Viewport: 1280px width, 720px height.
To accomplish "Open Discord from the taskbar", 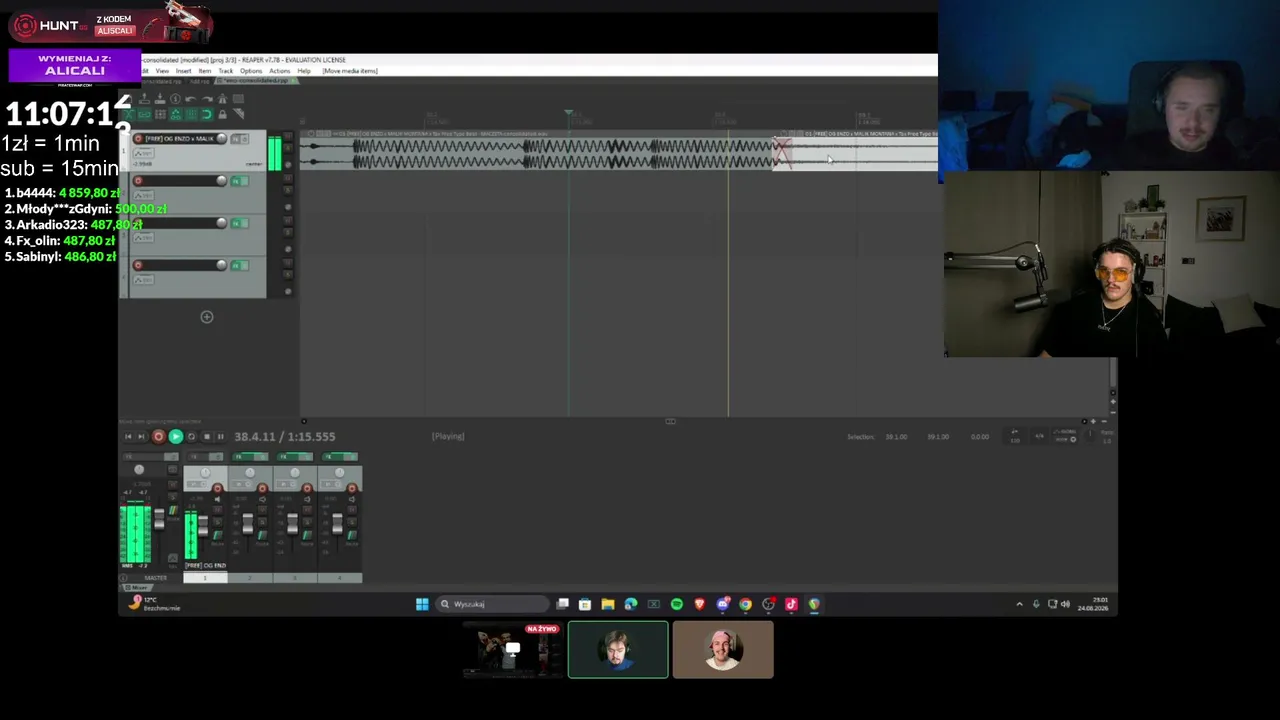I will coord(723,604).
